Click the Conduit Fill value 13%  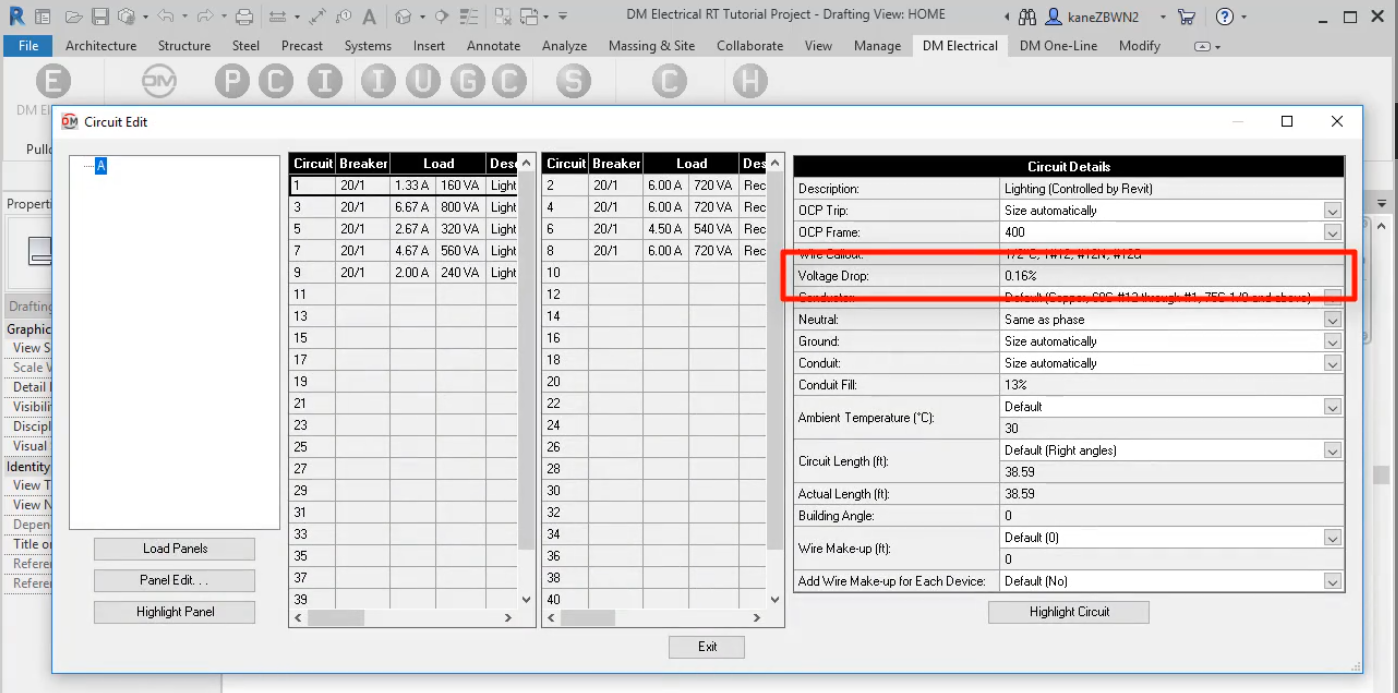1171,385
